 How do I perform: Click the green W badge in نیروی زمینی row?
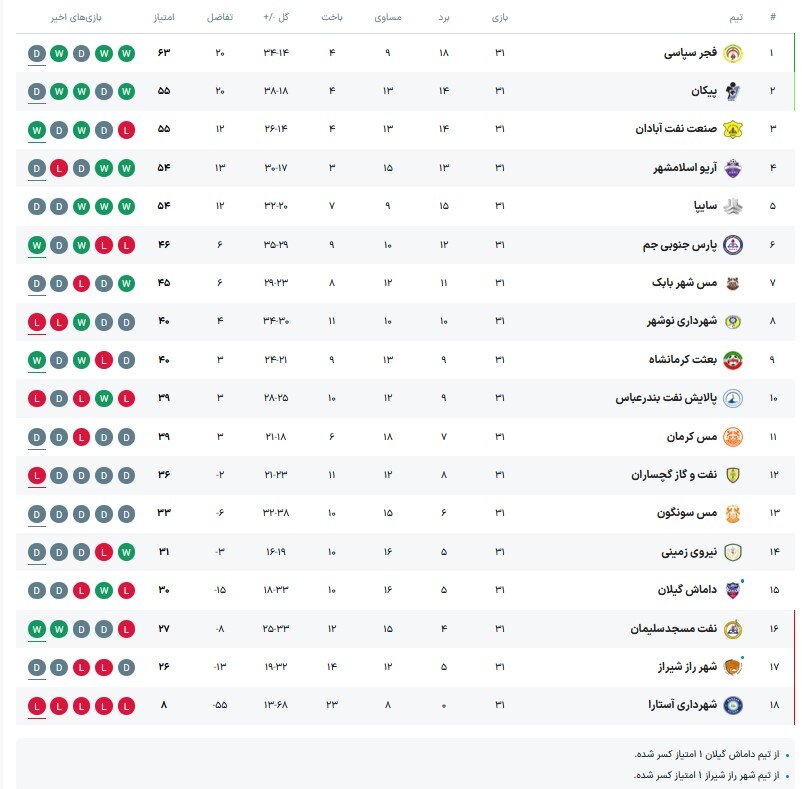pyautogui.click(x=126, y=551)
